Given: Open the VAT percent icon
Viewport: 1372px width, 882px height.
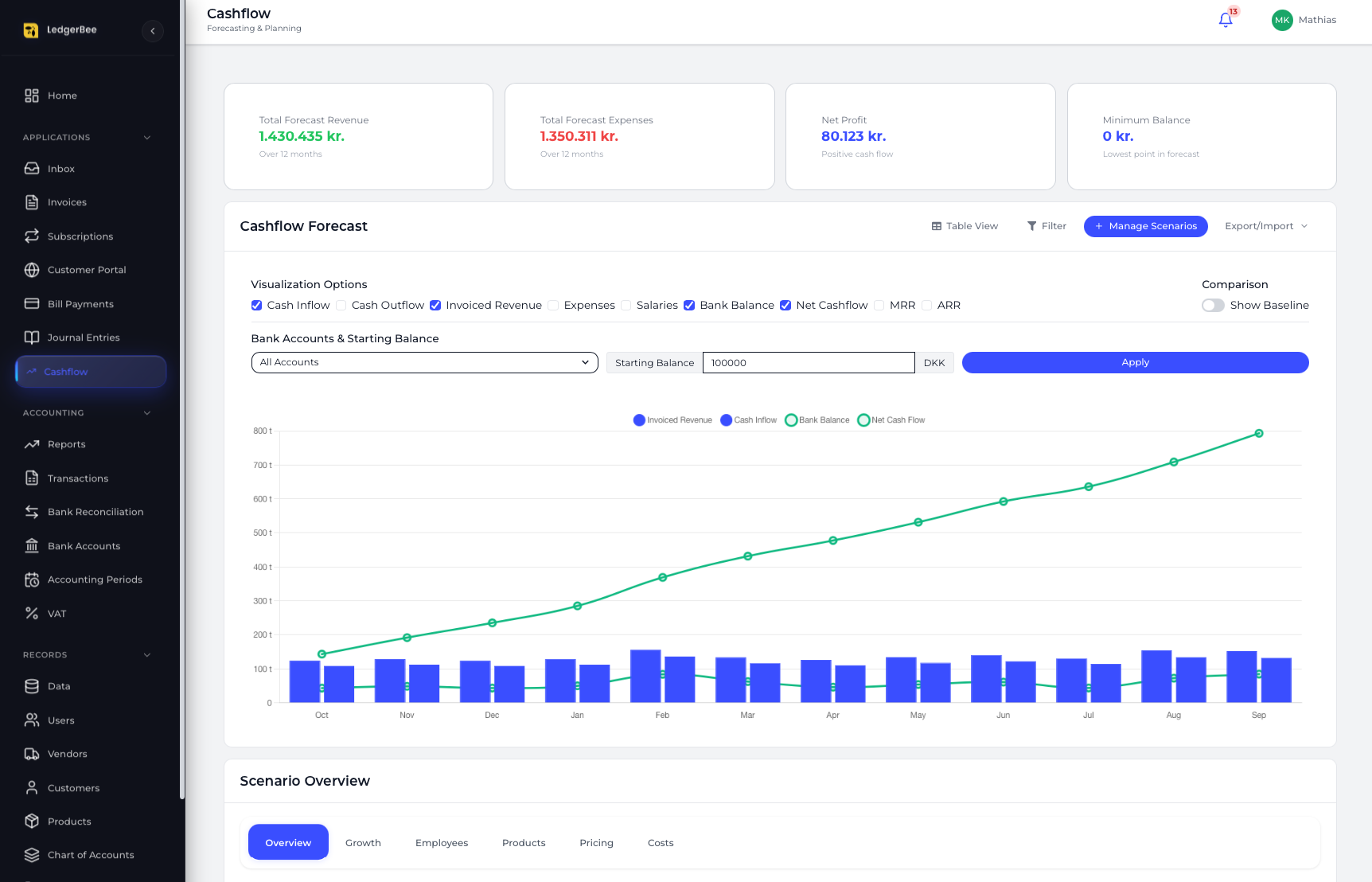Looking at the screenshot, I should click(x=32, y=614).
